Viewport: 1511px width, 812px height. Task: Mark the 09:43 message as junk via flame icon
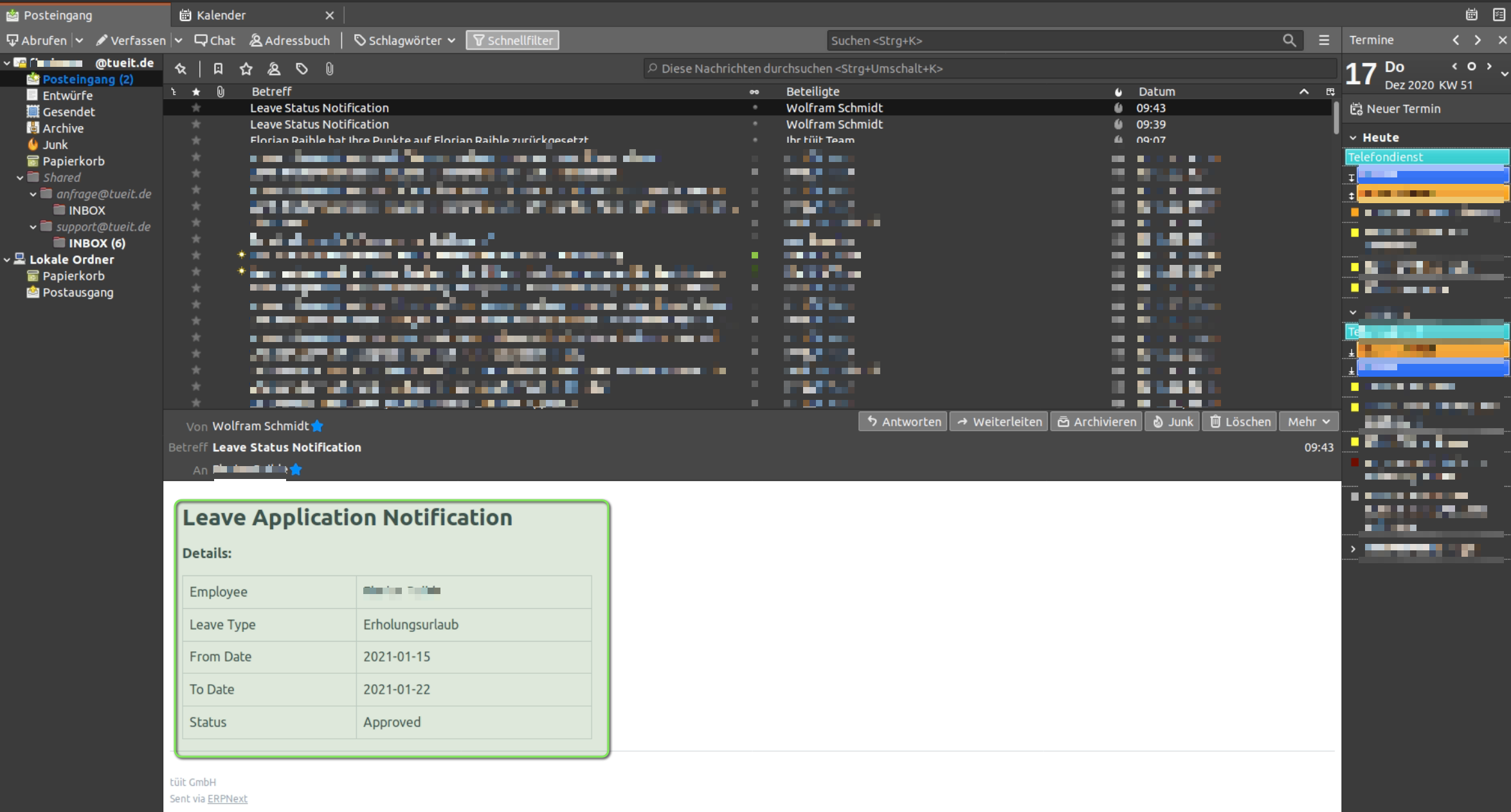(1118, 108)
